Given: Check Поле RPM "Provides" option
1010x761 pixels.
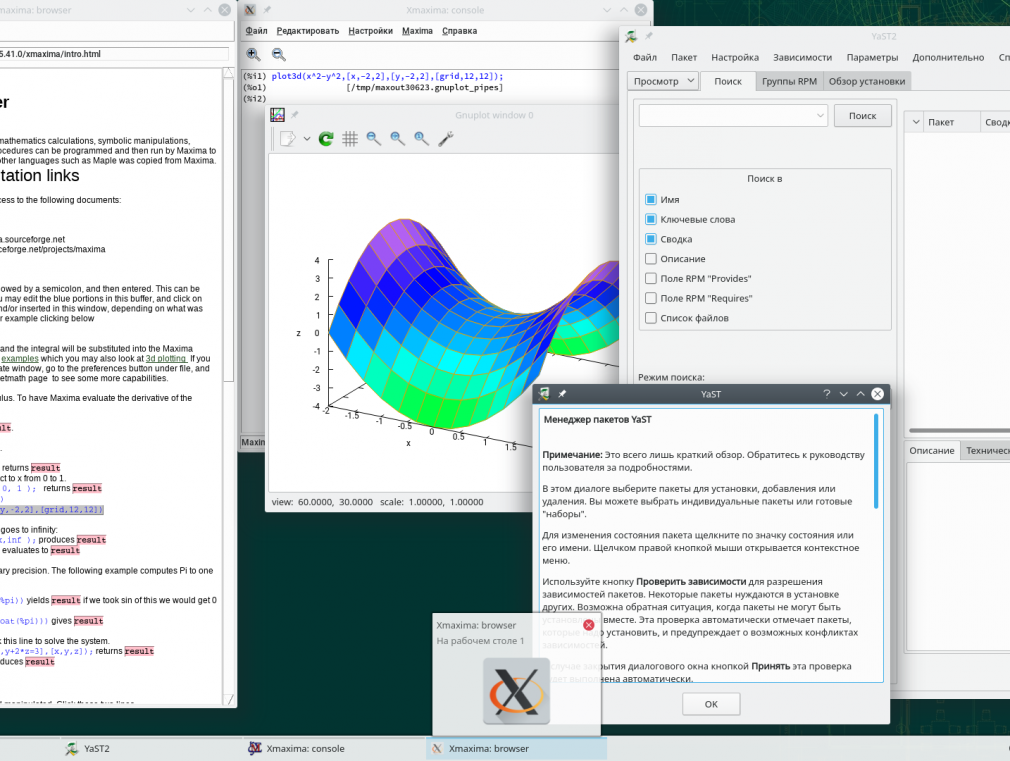Looking at the screenshot, I should point(651,279).
